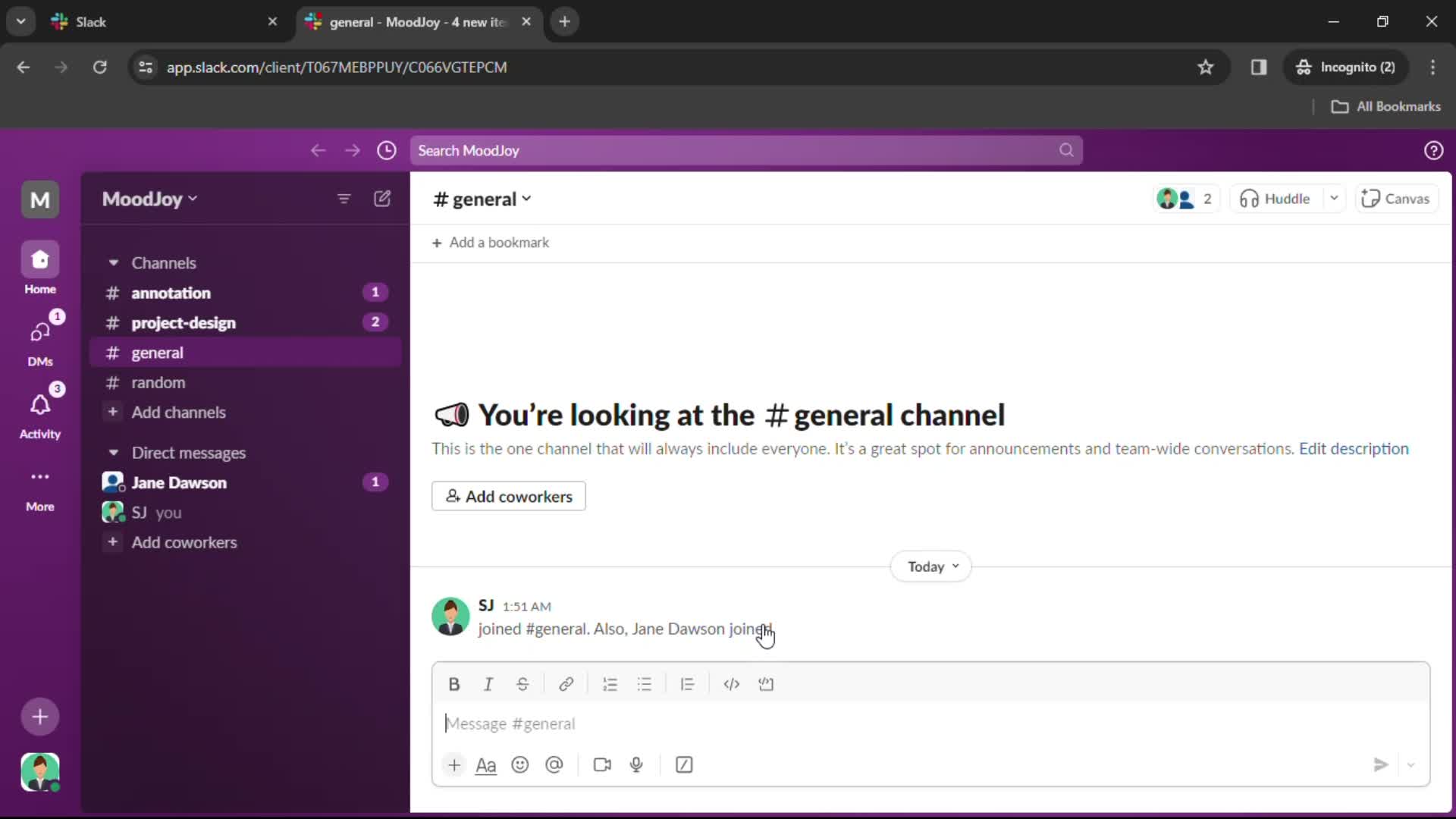Open the MoodJoy workspace dropdown menu
1456x819 pixels.
150,199
